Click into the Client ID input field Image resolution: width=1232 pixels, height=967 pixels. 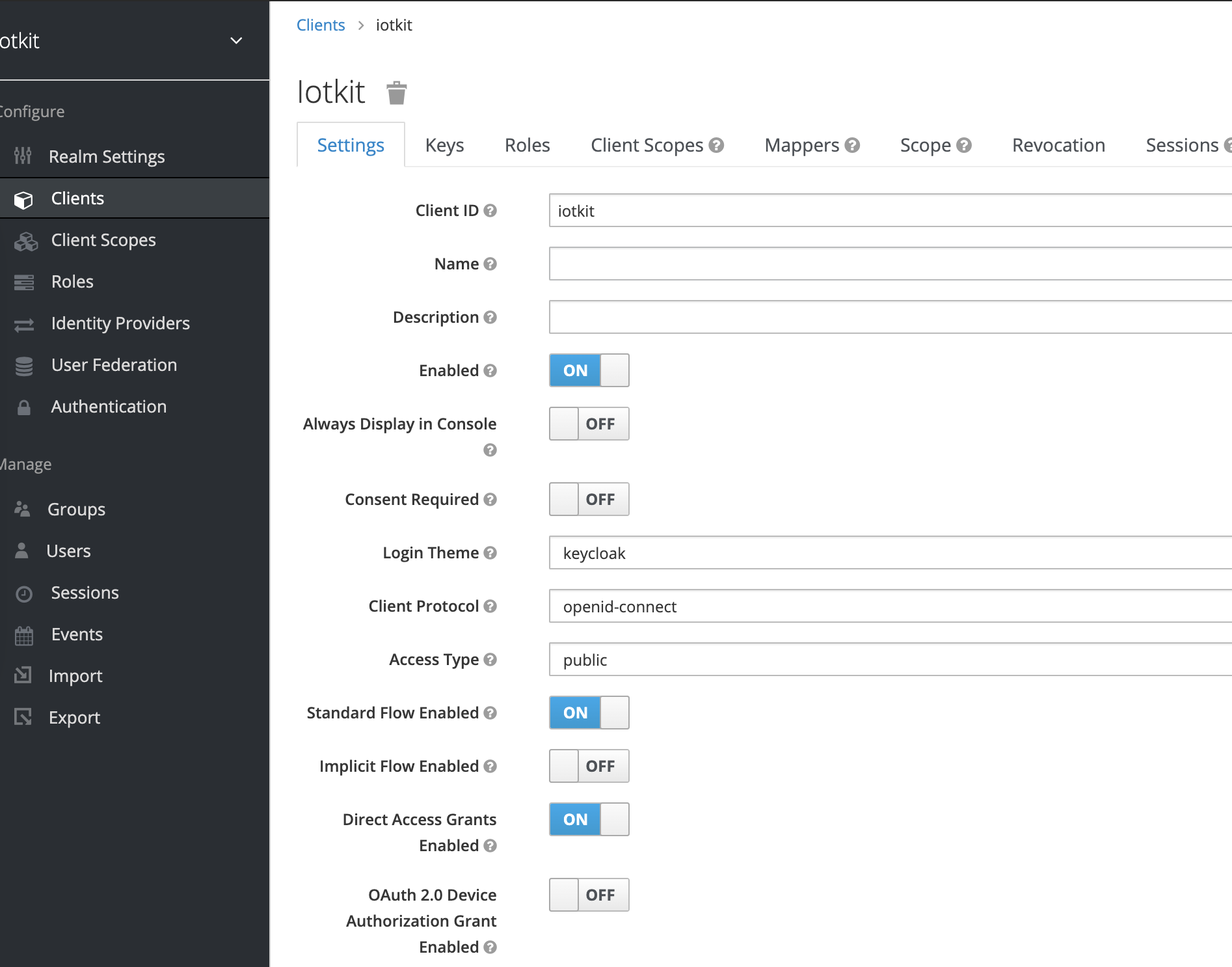click(x=891, y=210)
